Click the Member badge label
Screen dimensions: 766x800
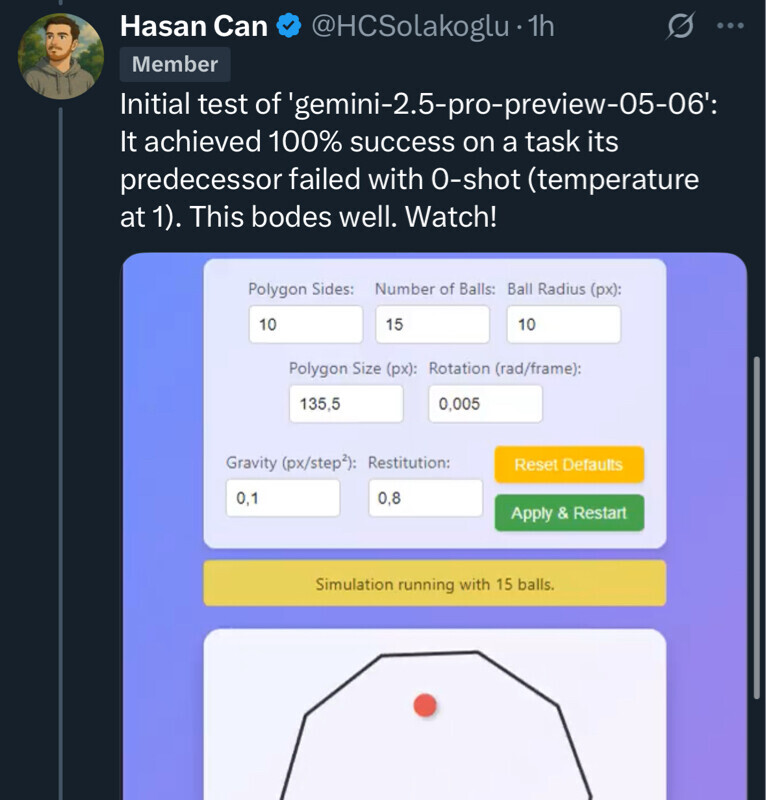pos(175,64)
